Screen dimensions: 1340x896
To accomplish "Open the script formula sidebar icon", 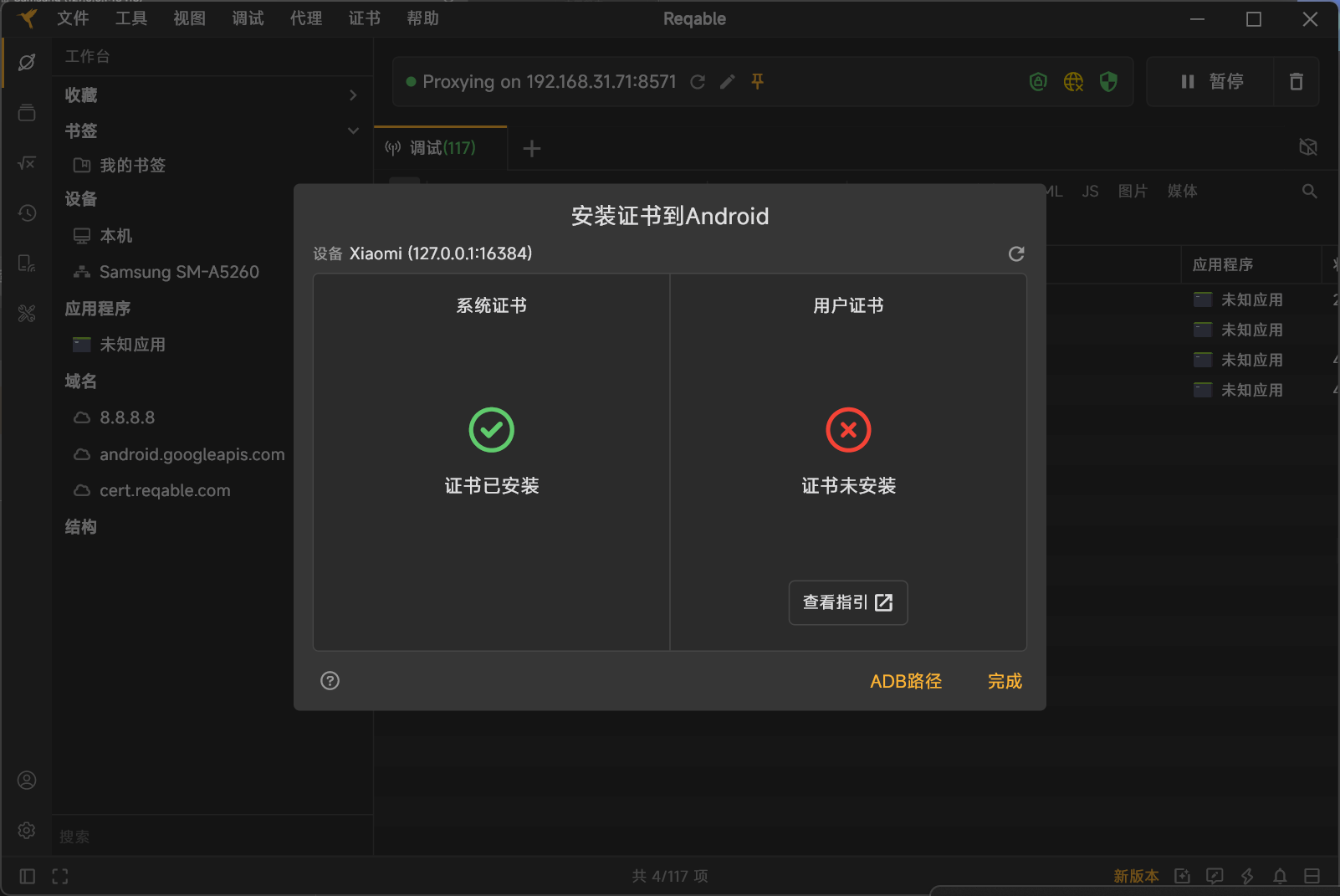I will click(x=27, y=163).
